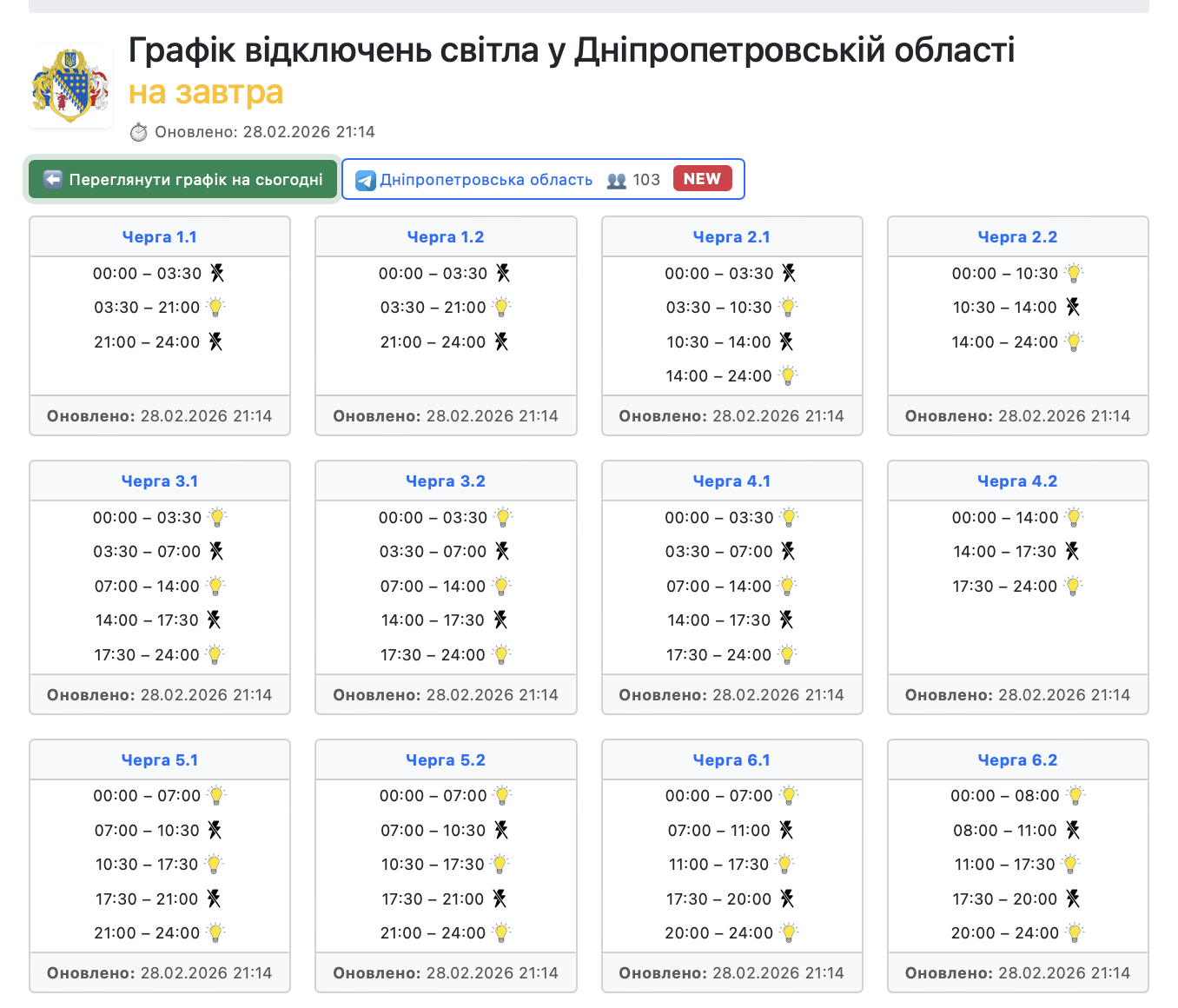Screen dimensions: 1178x1008
Task: Open the Черга 6.2 heading link
Action: (1017, 760)
